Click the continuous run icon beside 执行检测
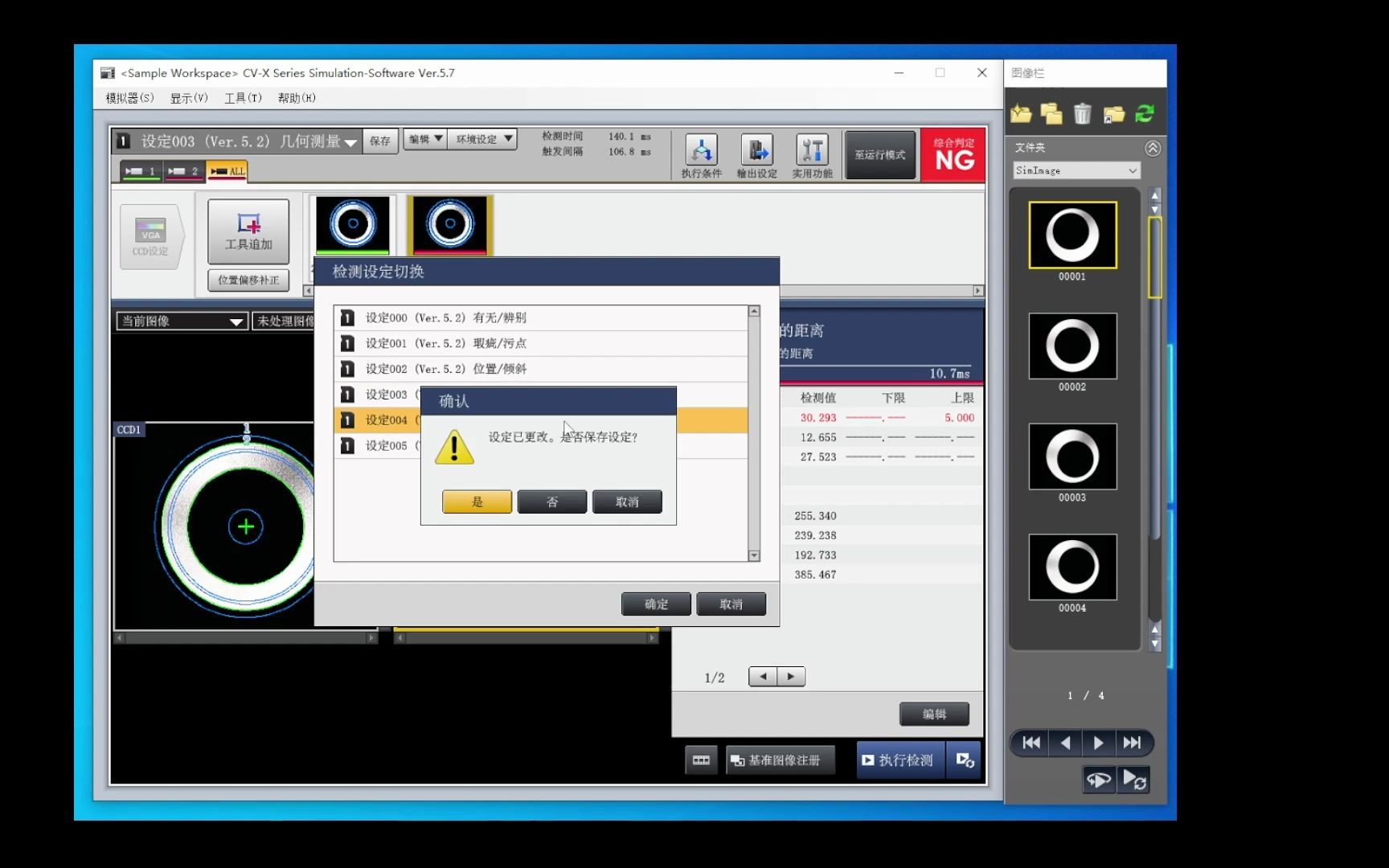The width and height of the screenshot is (1389, 868). tap(965, 759)
